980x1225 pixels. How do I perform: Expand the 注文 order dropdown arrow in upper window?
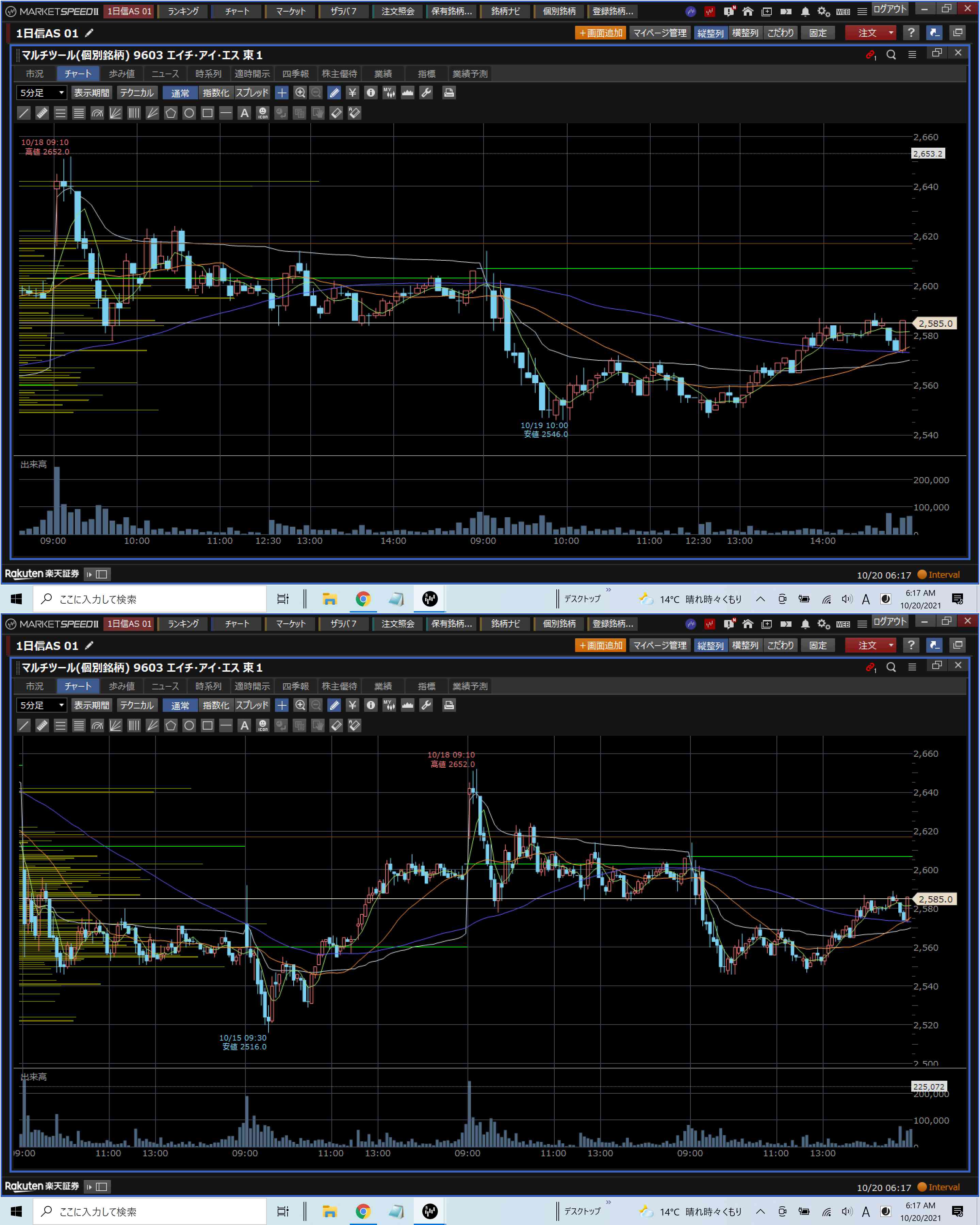point(891,33)
